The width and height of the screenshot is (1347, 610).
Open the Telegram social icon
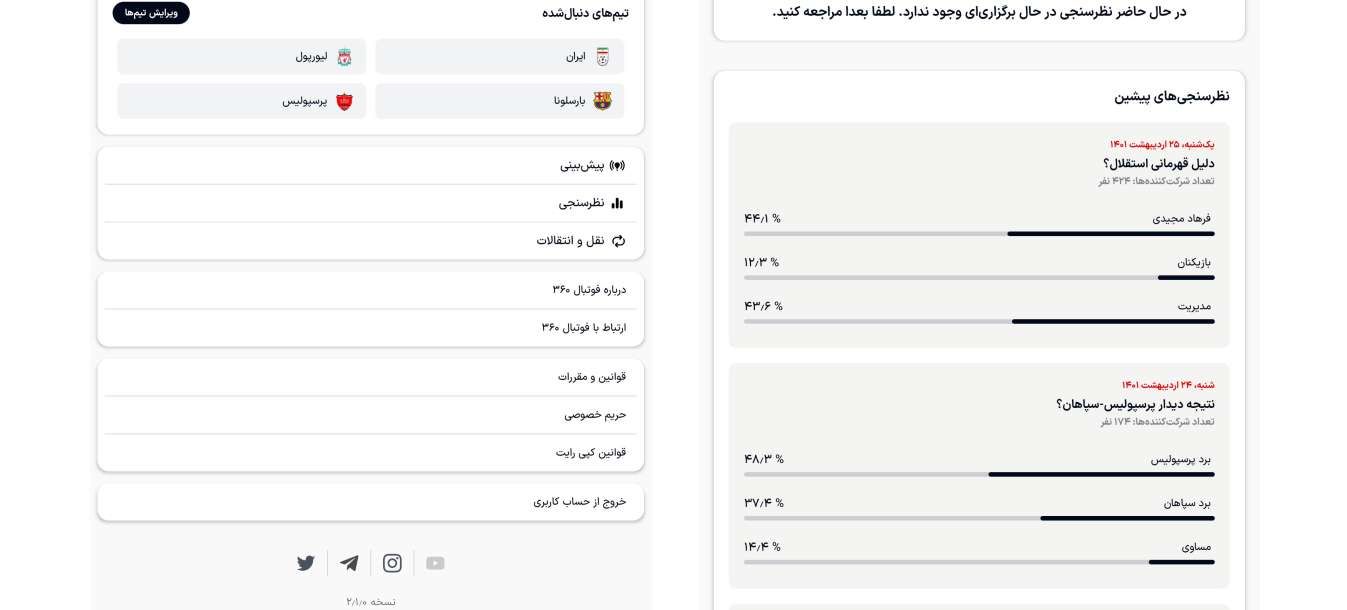(x=349, y=563)
